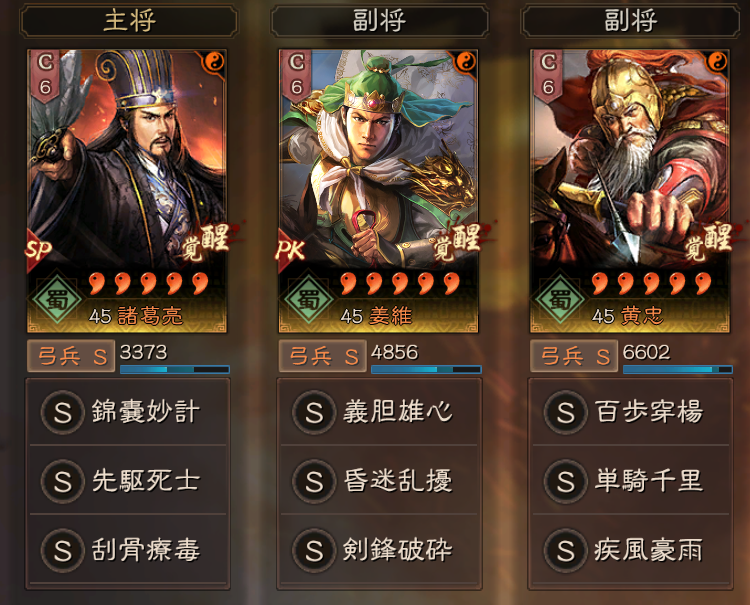Click the SP badge on 諸葛亮 portrait

[x=38, y=249]
